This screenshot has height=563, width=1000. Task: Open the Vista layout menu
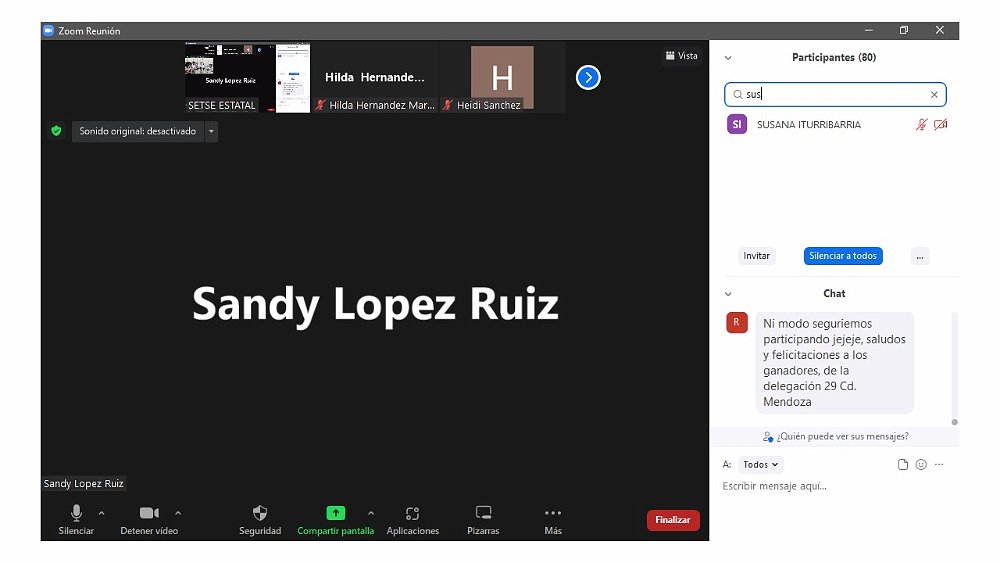[682, 56]
